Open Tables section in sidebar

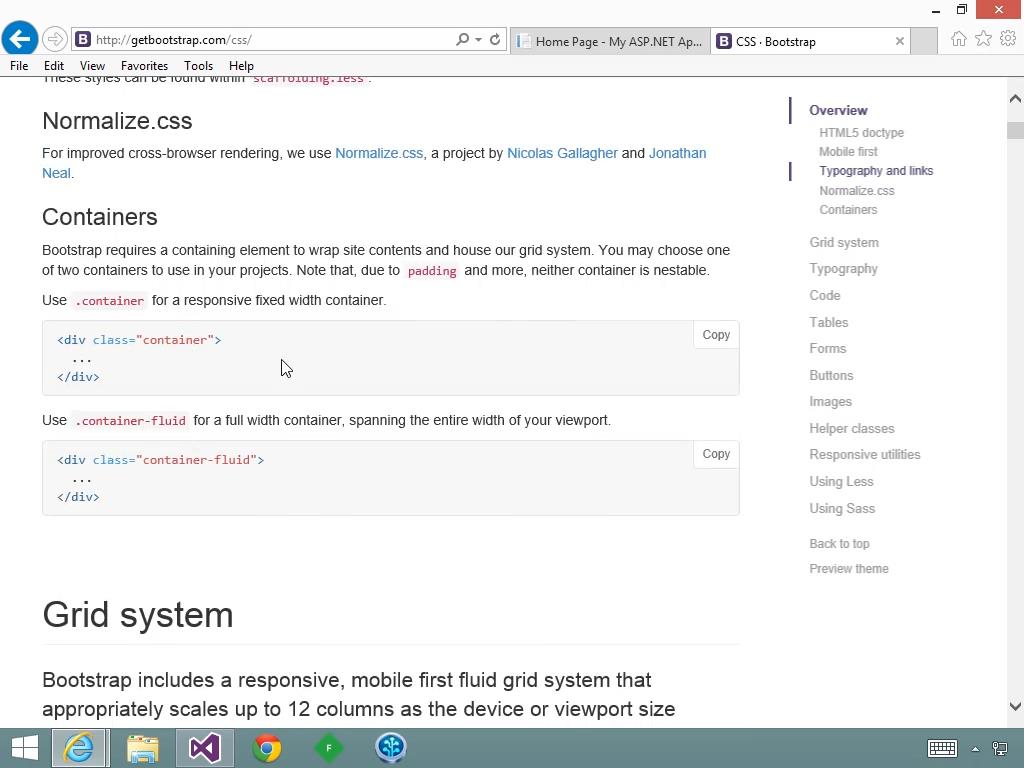click(x=829, y=323)
